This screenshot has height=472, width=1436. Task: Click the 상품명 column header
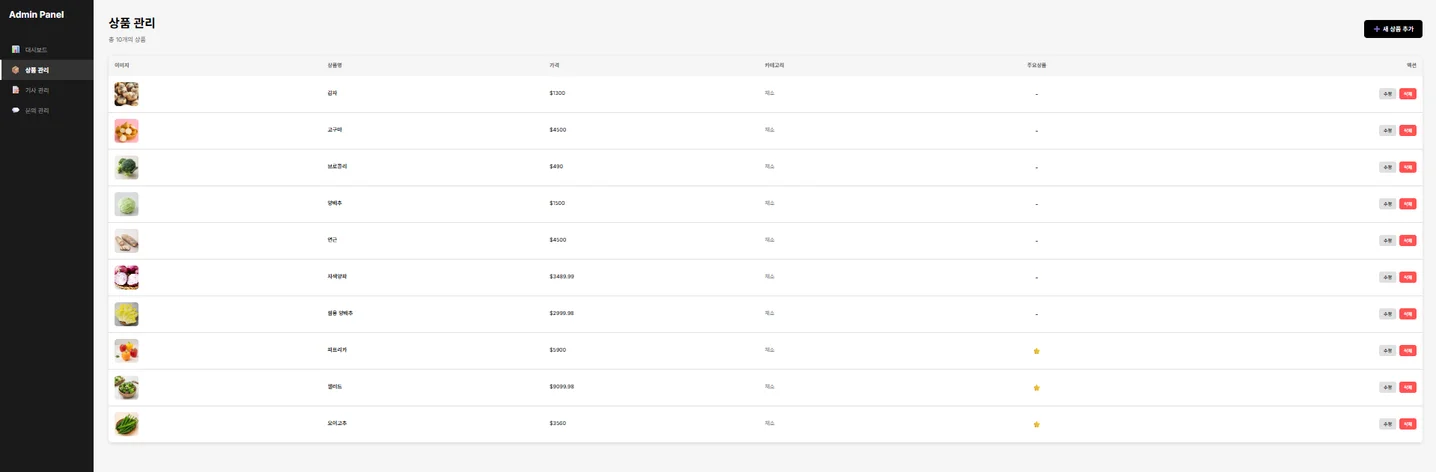[x=335, y=65]
